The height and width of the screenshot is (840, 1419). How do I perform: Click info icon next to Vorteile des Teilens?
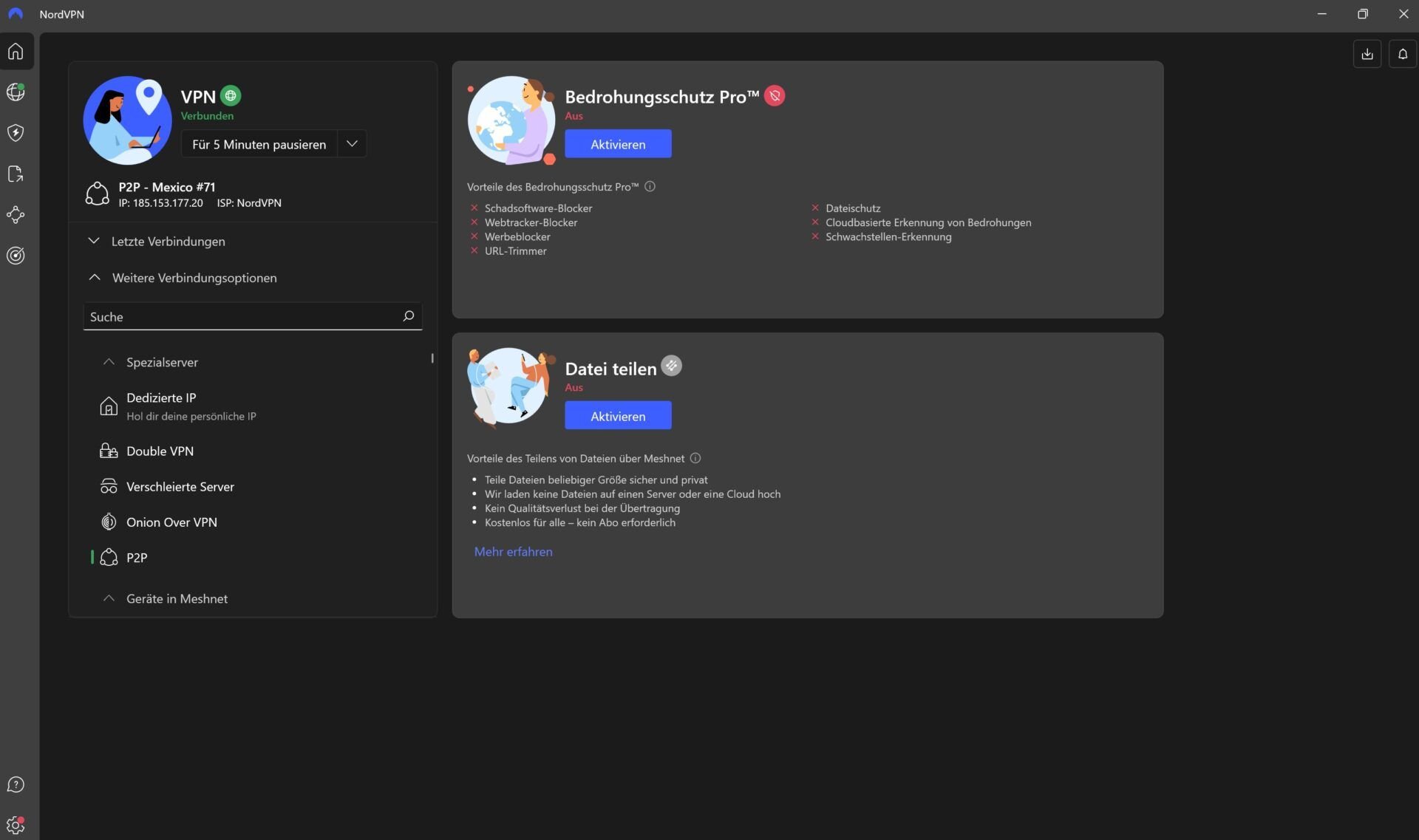pyautogui.click(x=695, y=459)
